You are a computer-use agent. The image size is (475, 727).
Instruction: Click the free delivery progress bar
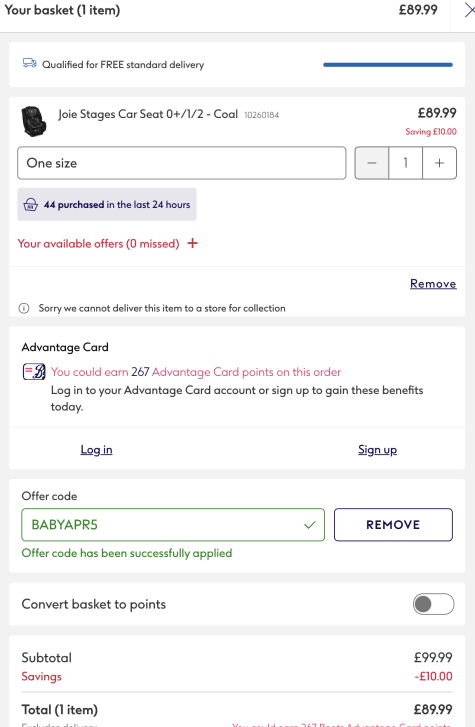(388, 65)
